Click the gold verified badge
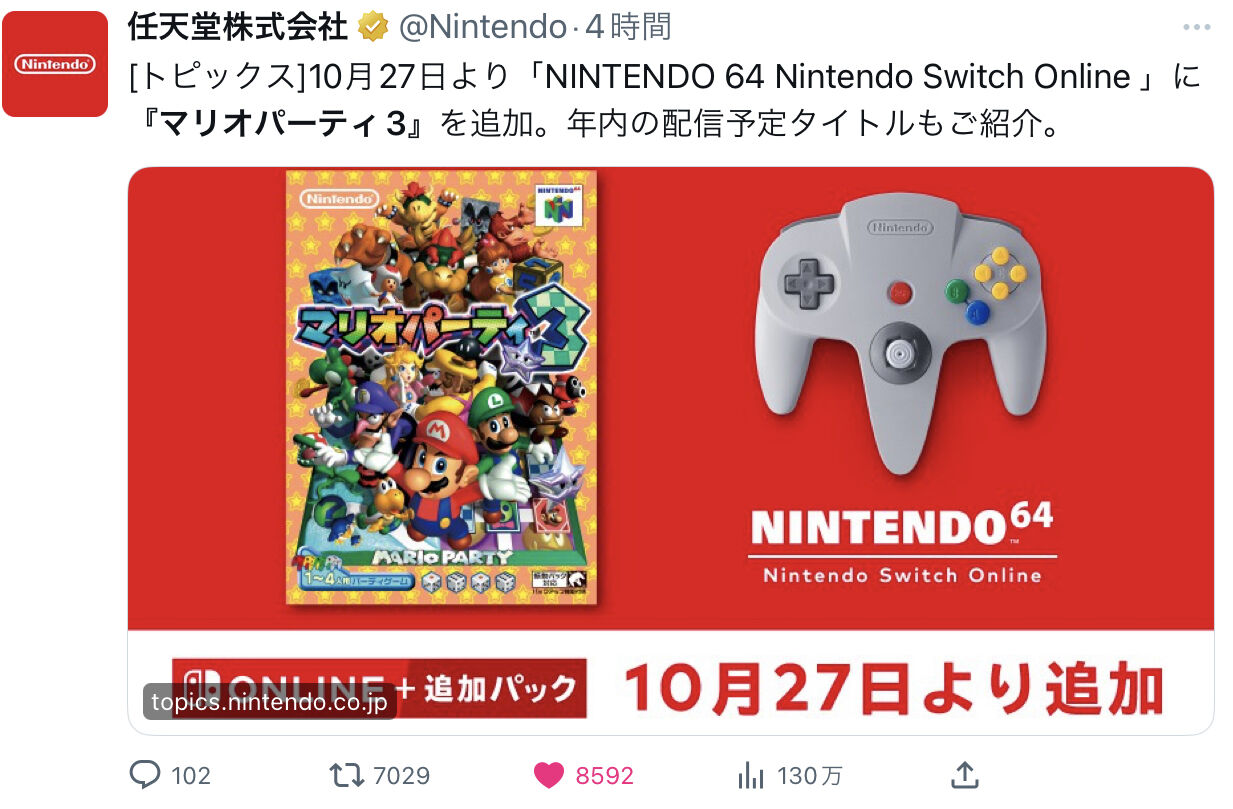Viewport: 1233px width, 809px height. click(373, 28)
